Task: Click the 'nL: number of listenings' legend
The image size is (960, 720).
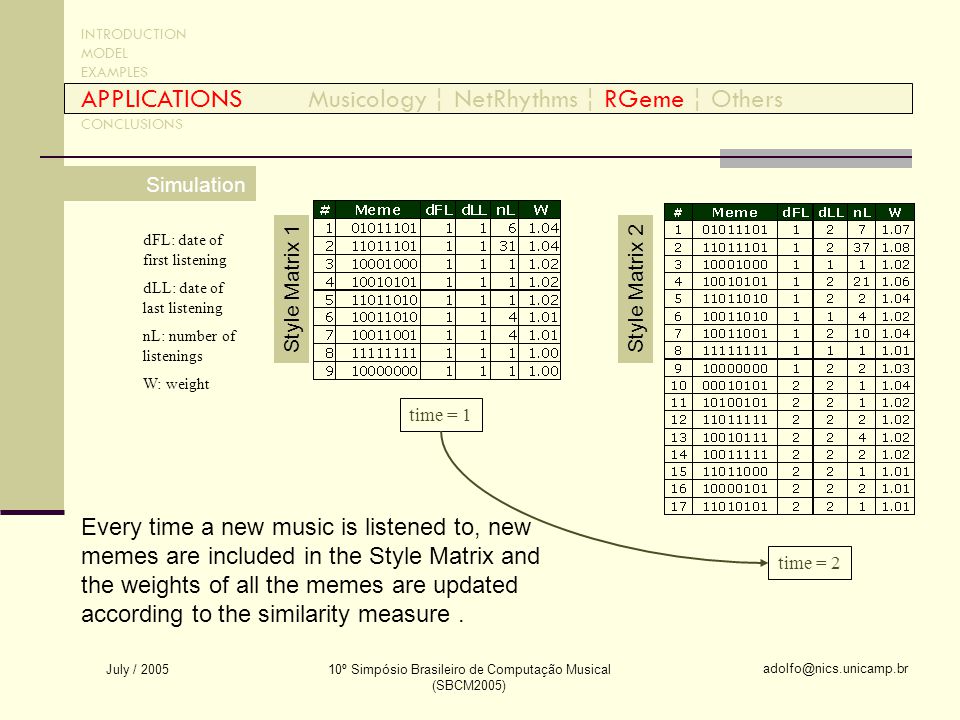Action: click(189, 346)
